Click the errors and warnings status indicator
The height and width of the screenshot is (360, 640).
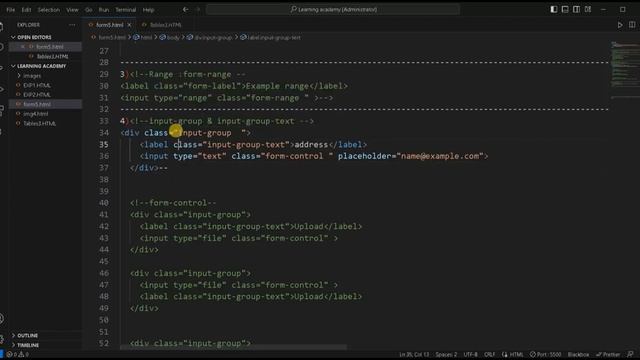pos(18,355)
